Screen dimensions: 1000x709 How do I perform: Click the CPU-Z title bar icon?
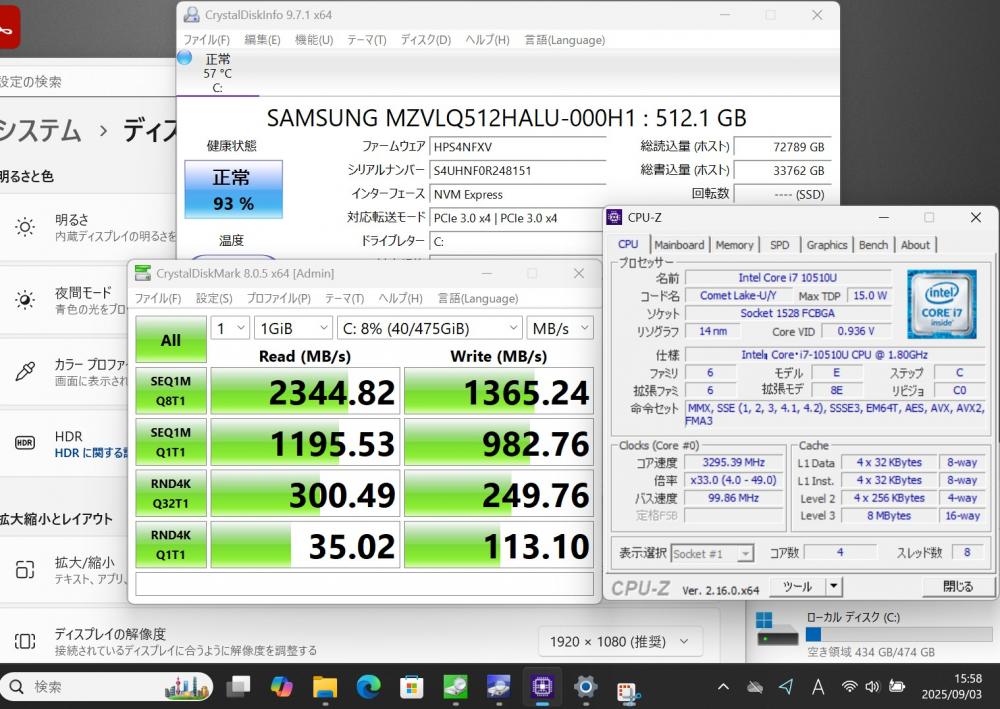click(614, 217)
